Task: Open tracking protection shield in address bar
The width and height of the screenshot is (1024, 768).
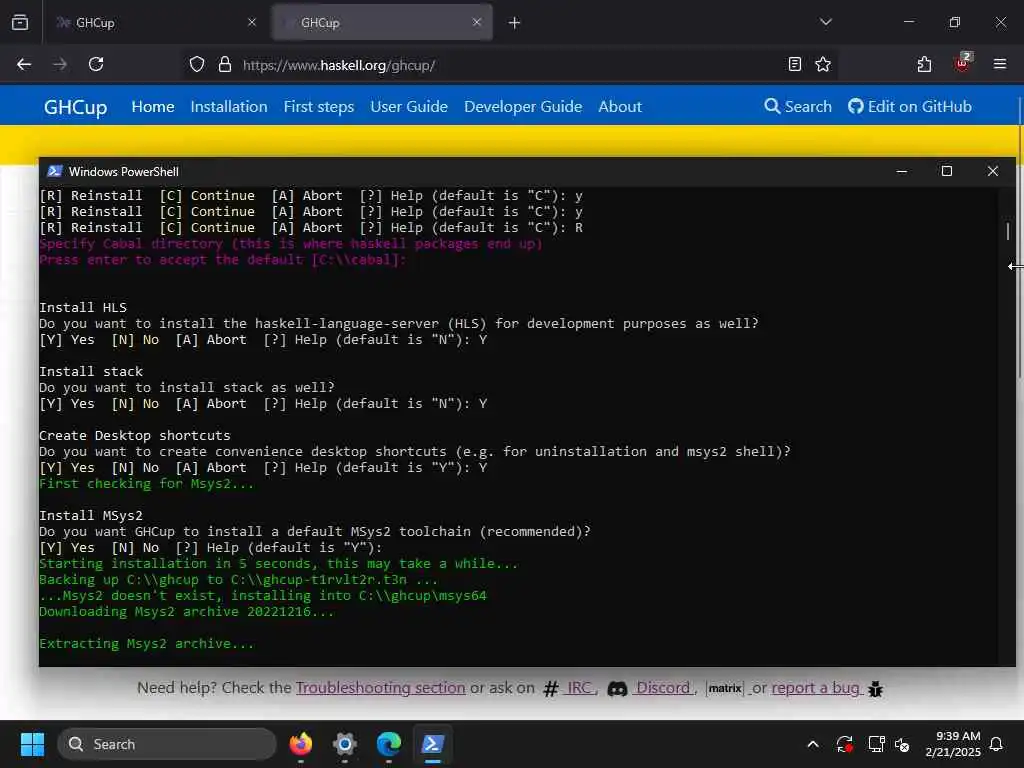Action: click(x=197, y=65)
